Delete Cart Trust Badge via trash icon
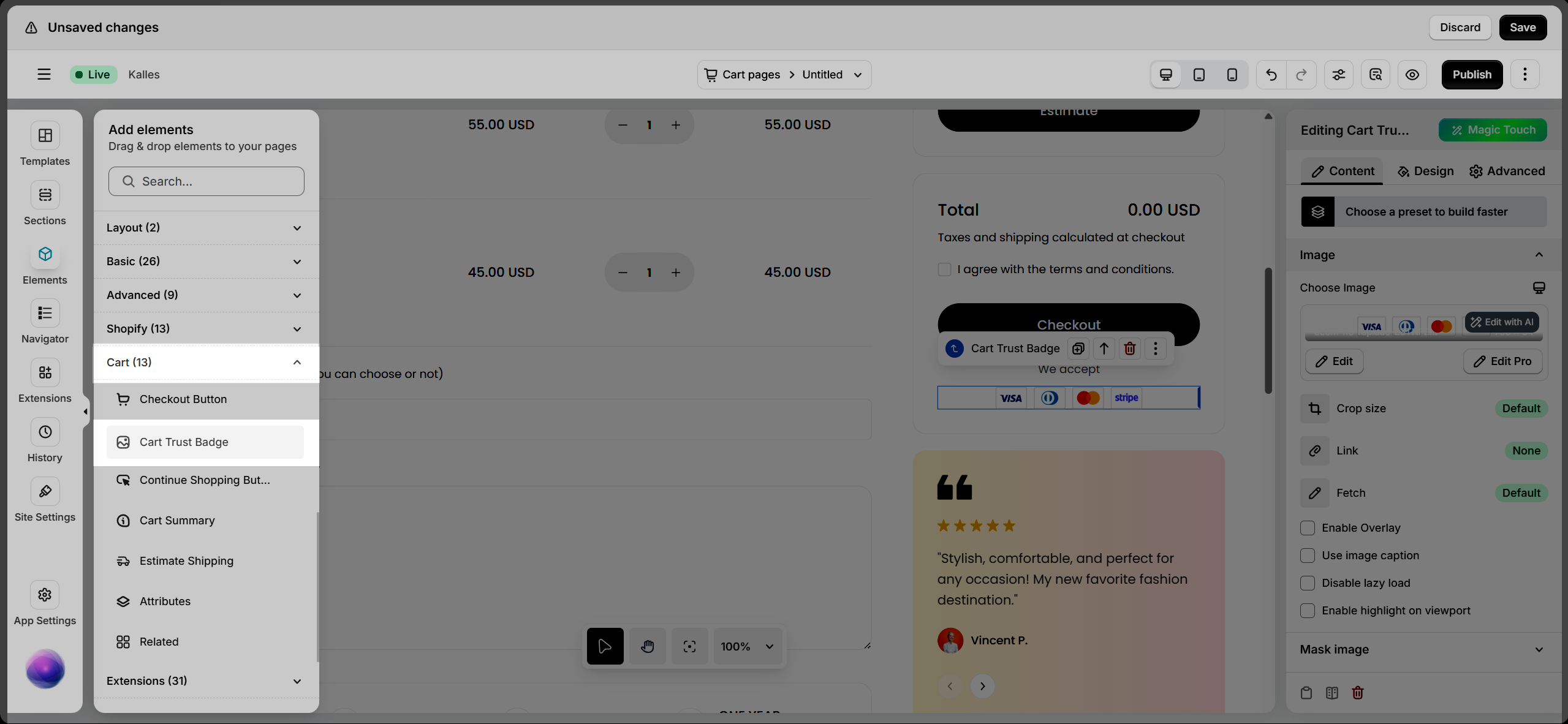The height and width of the screenshot is (724, 1568). [x=1130, y=349]
